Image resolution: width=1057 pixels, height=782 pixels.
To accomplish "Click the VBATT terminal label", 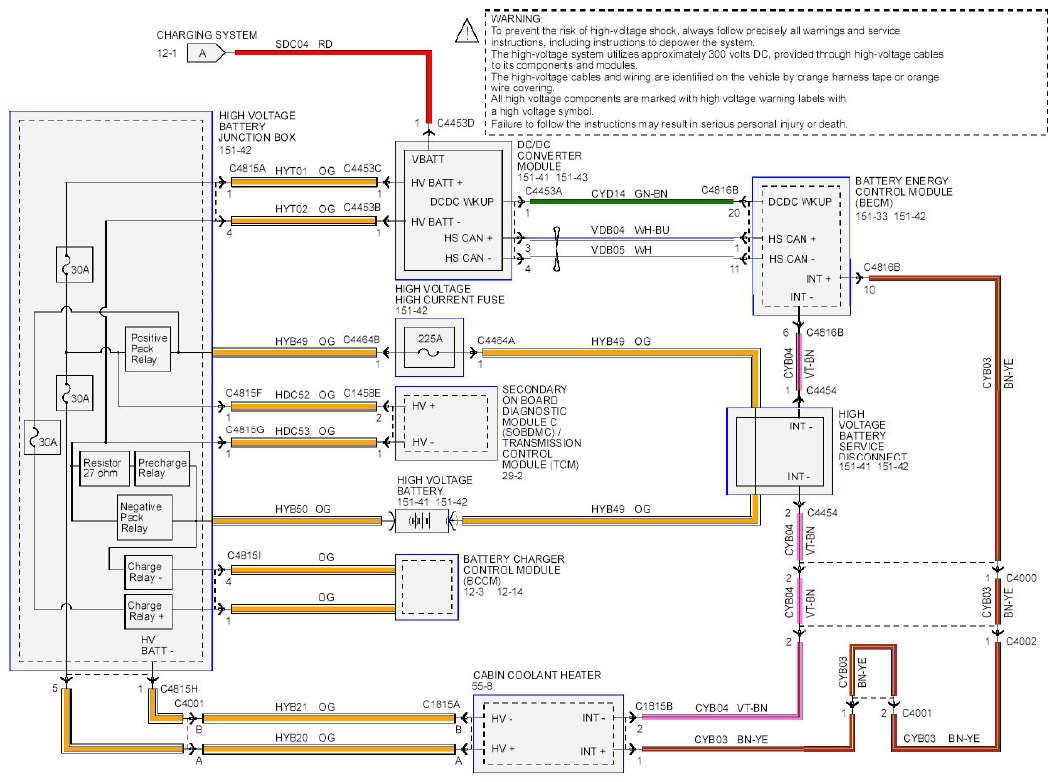I will click(x=428, y=160).
